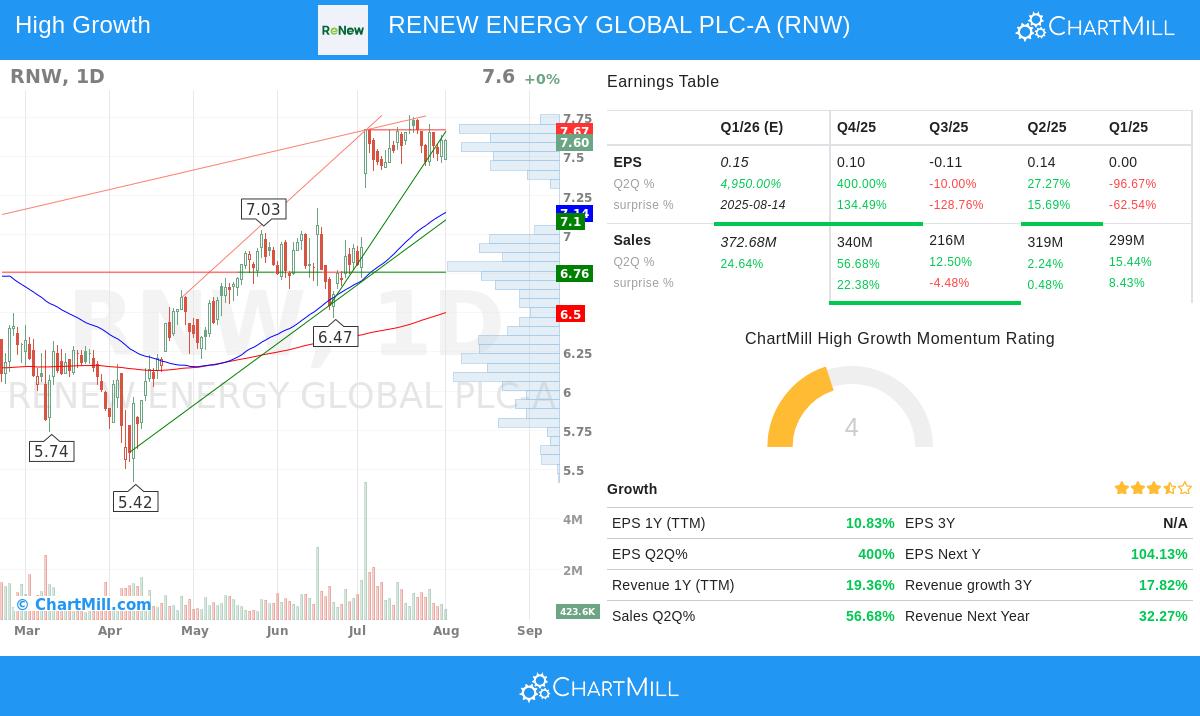Click the ChartMill logo in the footer
The image size is (1200, 716).
pyautogui.click(x=599, y=688)
